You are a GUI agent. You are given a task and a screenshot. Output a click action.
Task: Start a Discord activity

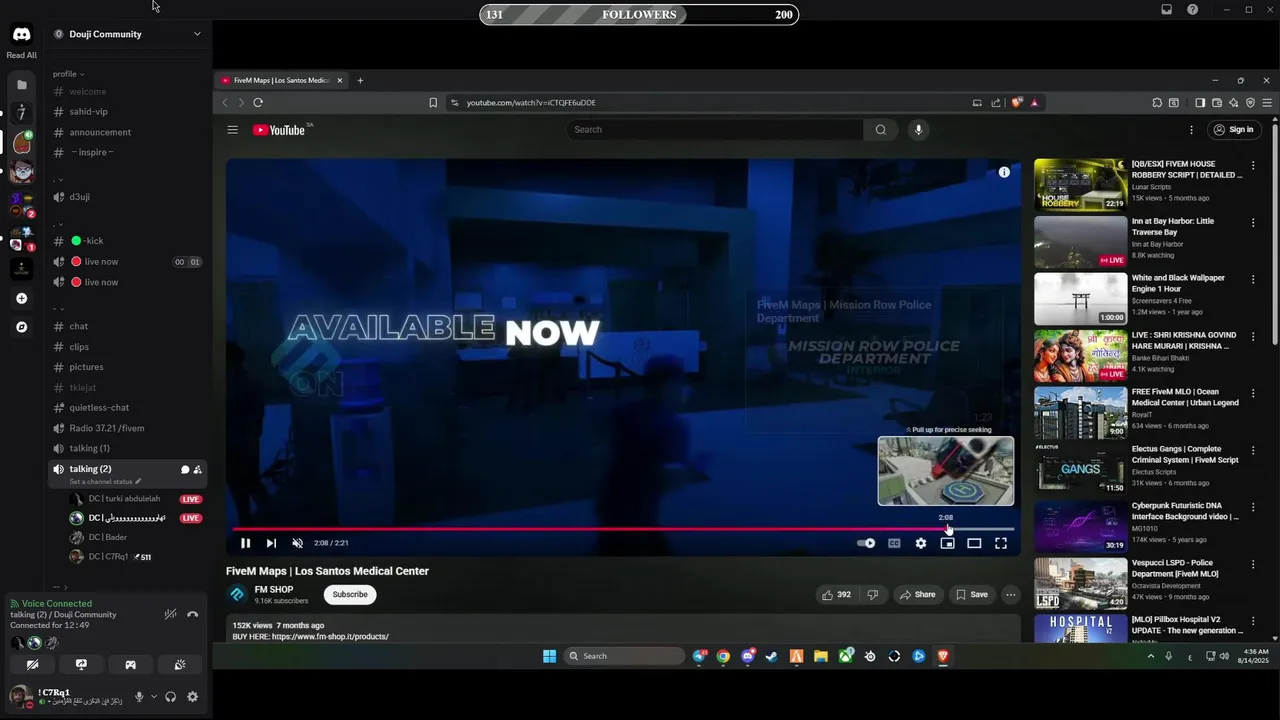(130, 664)
